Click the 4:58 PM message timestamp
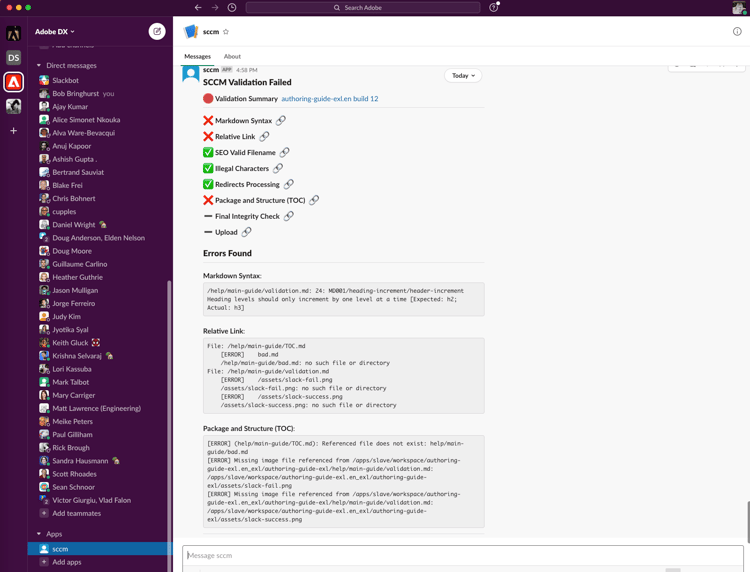 [246, 70]
